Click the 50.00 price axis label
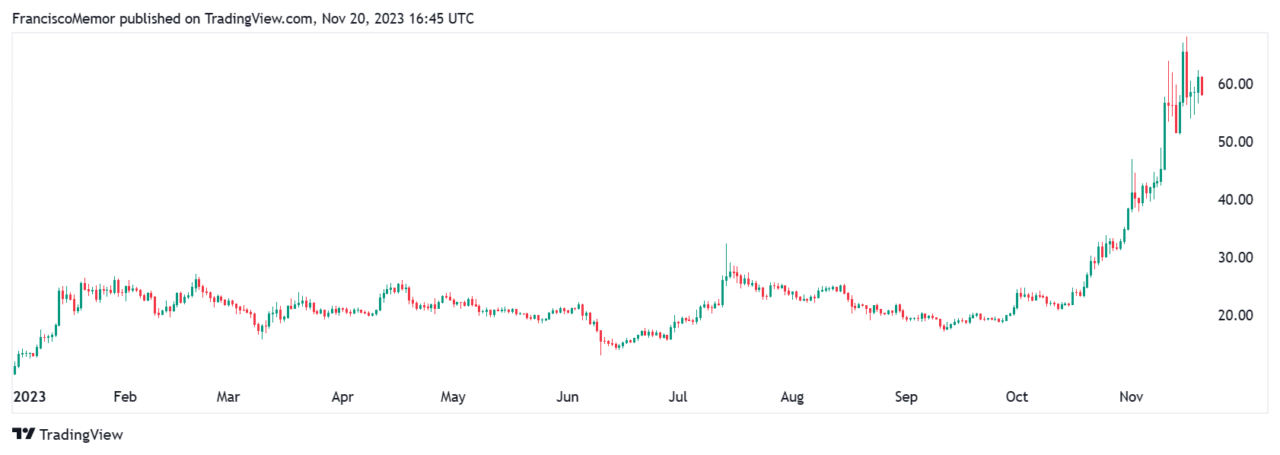Image resolution: width=1280 pixels, height=455 pixels. (1235, 142)
